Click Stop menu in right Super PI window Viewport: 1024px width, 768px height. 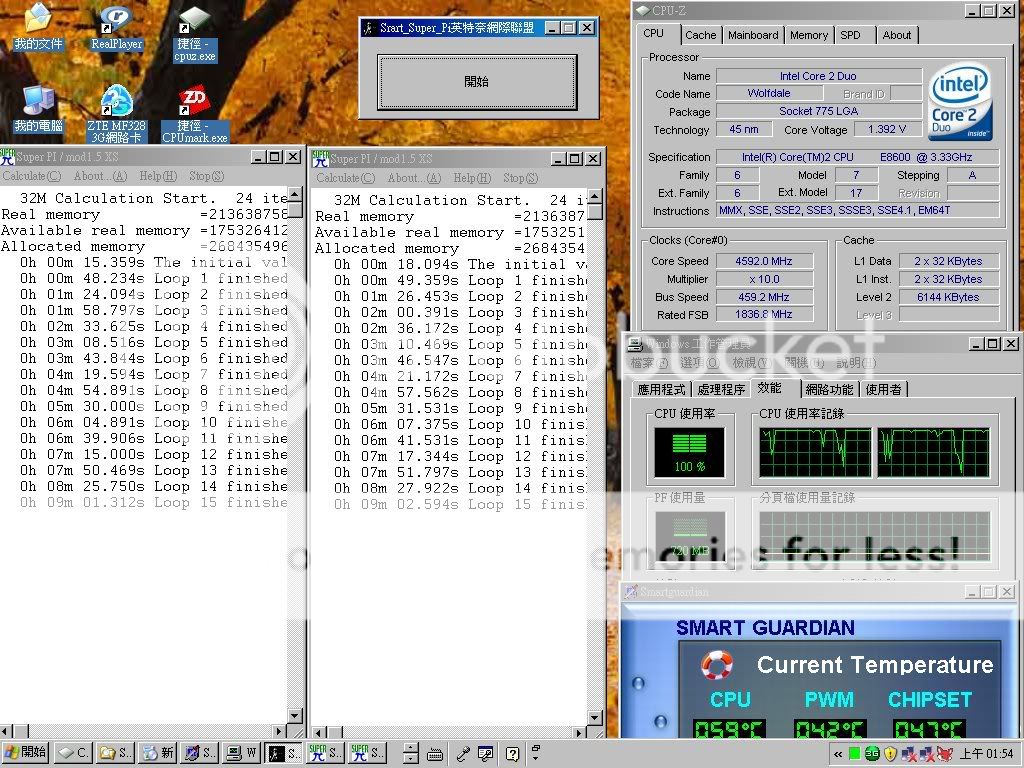click(x=520, y=178)
